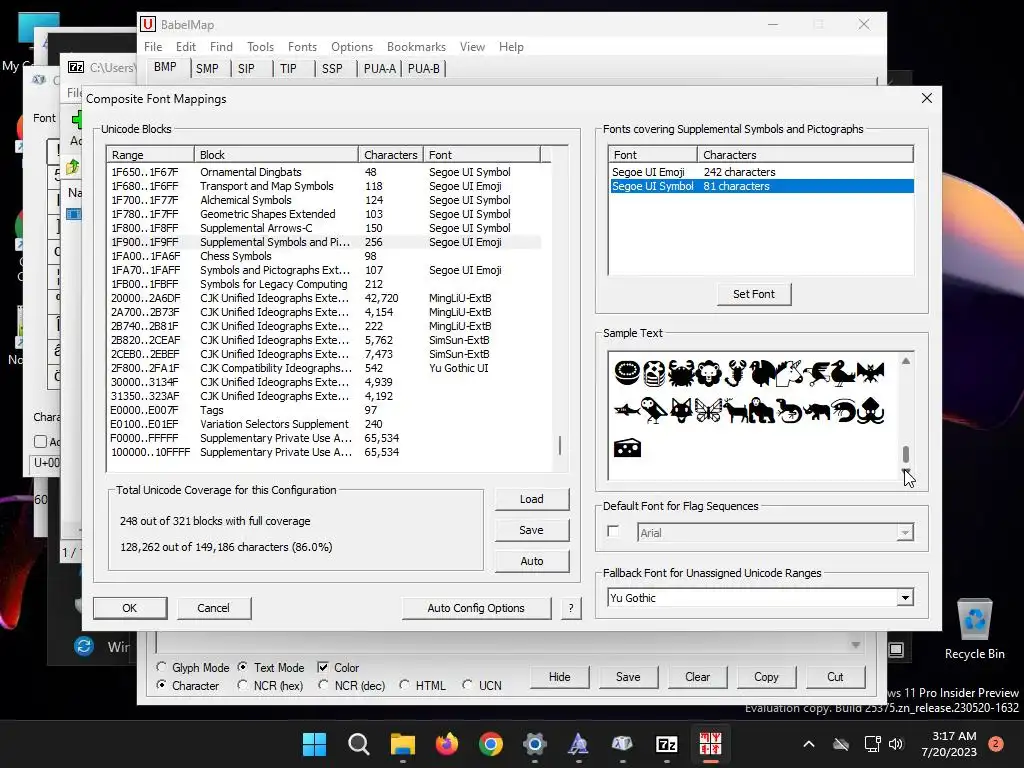This screenshot has width=1024, height=768.
Task: Select Alchemical Symbols block row
Action: (324, 200)
